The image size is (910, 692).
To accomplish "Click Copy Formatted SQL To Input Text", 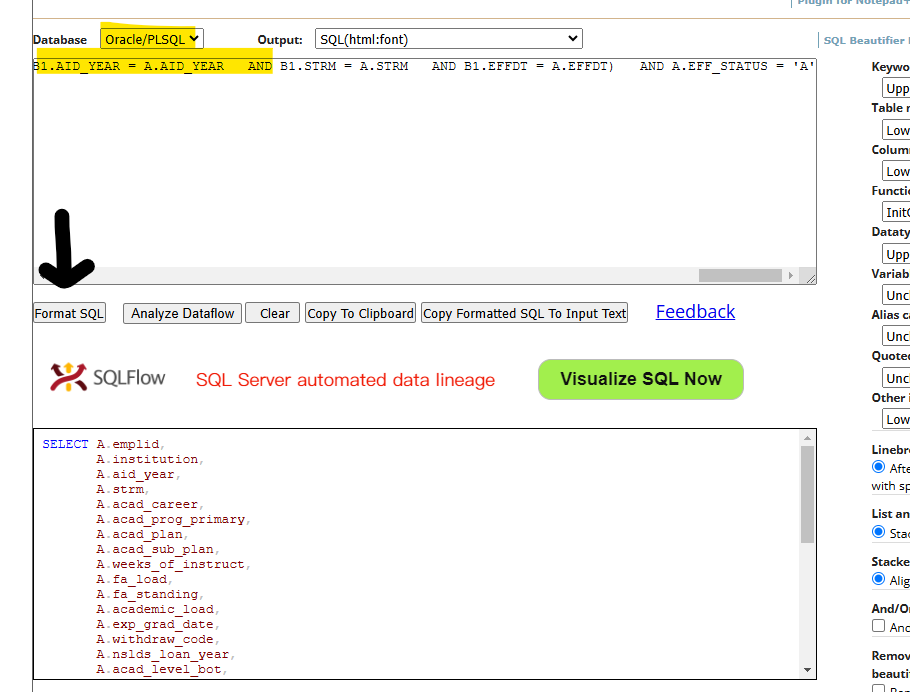I will pyautogui.click(x=525, y=313).
